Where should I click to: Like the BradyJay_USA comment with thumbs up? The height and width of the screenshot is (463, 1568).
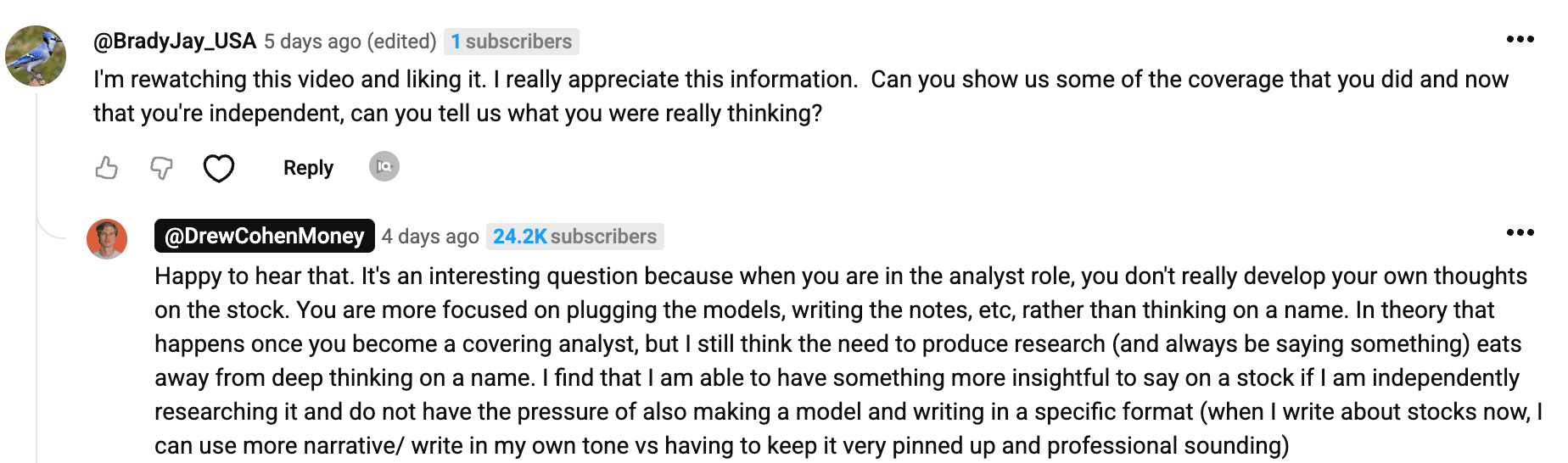pos(107,168)
